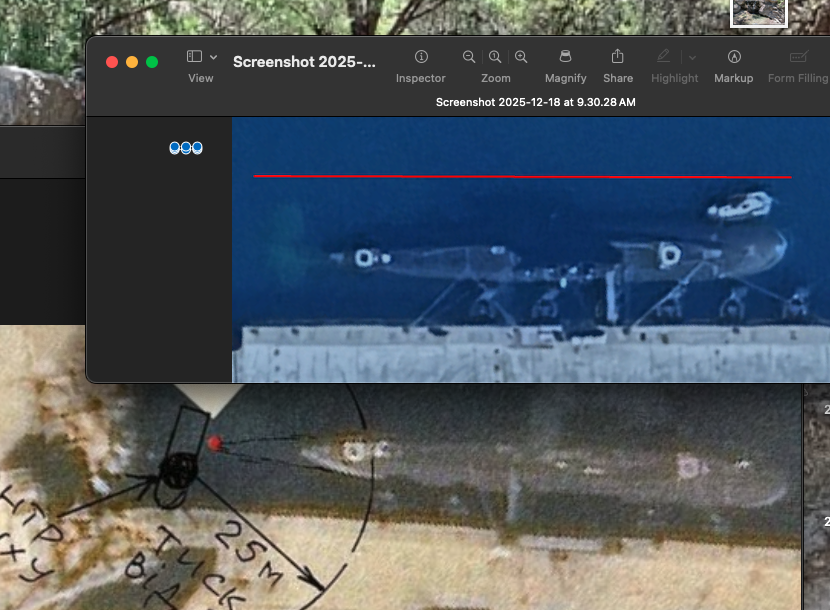
Task: Show the Markup toolbar
Action: [x=734, y=58]
